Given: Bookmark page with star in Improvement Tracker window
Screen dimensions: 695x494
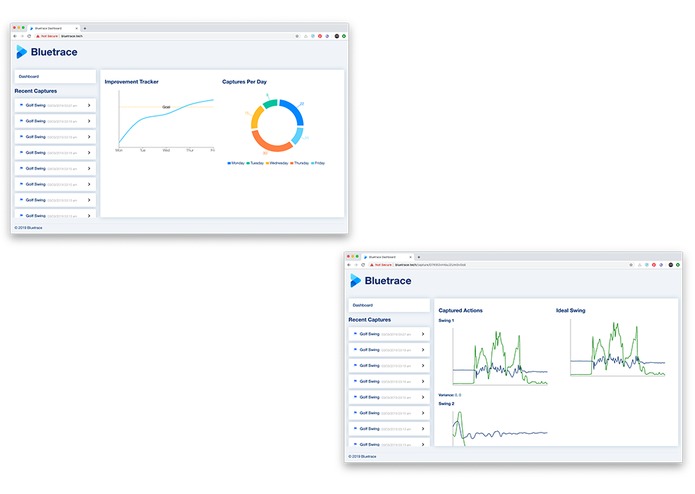Looking at the screenshot, I should coord(297,36).
